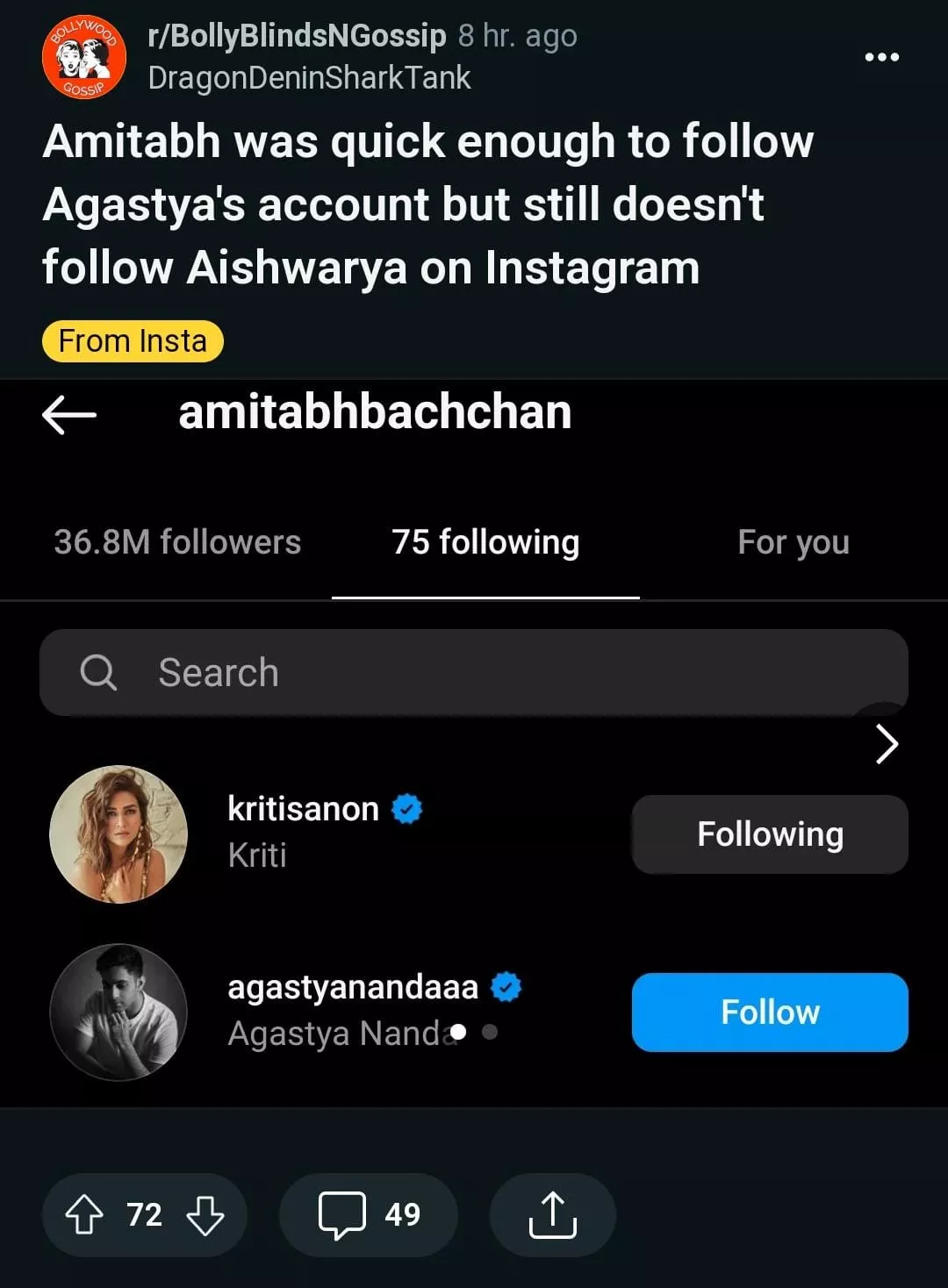Tap agastyanandaaa's verified badge
Screen dimensions: 948x1288
click(x=506, y=987)
